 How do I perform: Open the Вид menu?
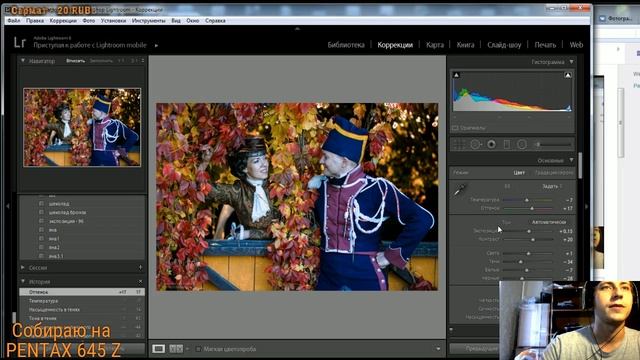coord(176,20)
